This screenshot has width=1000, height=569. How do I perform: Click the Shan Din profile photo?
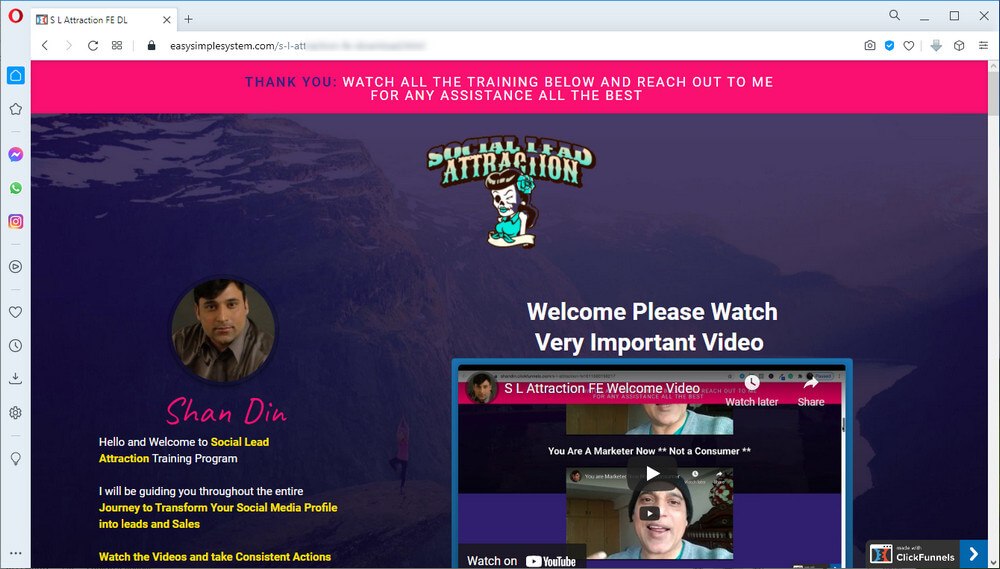(223, 330)
